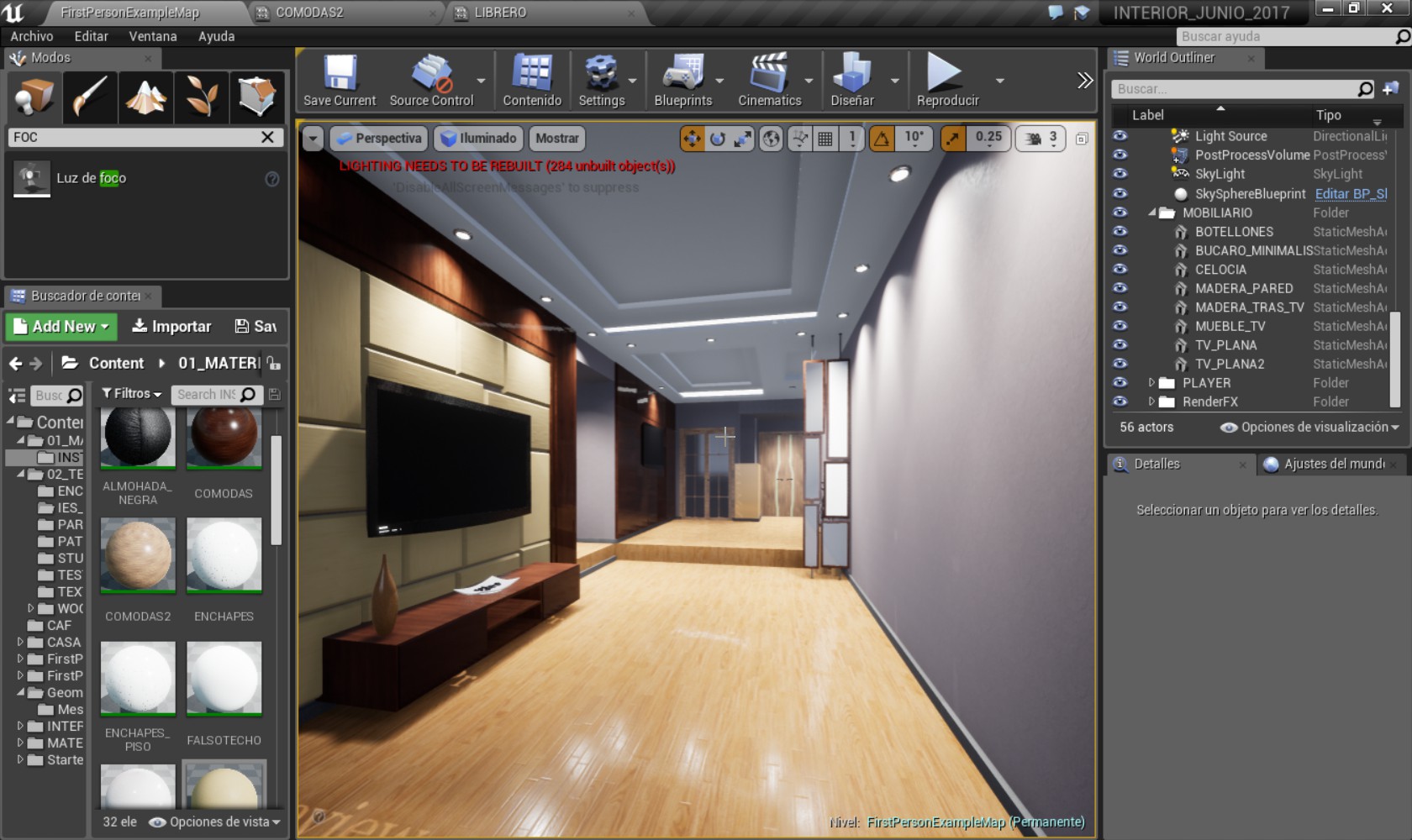Select the Paint mode brush icon
Screen dimensions: 1412x840
(x=89, y=97)
